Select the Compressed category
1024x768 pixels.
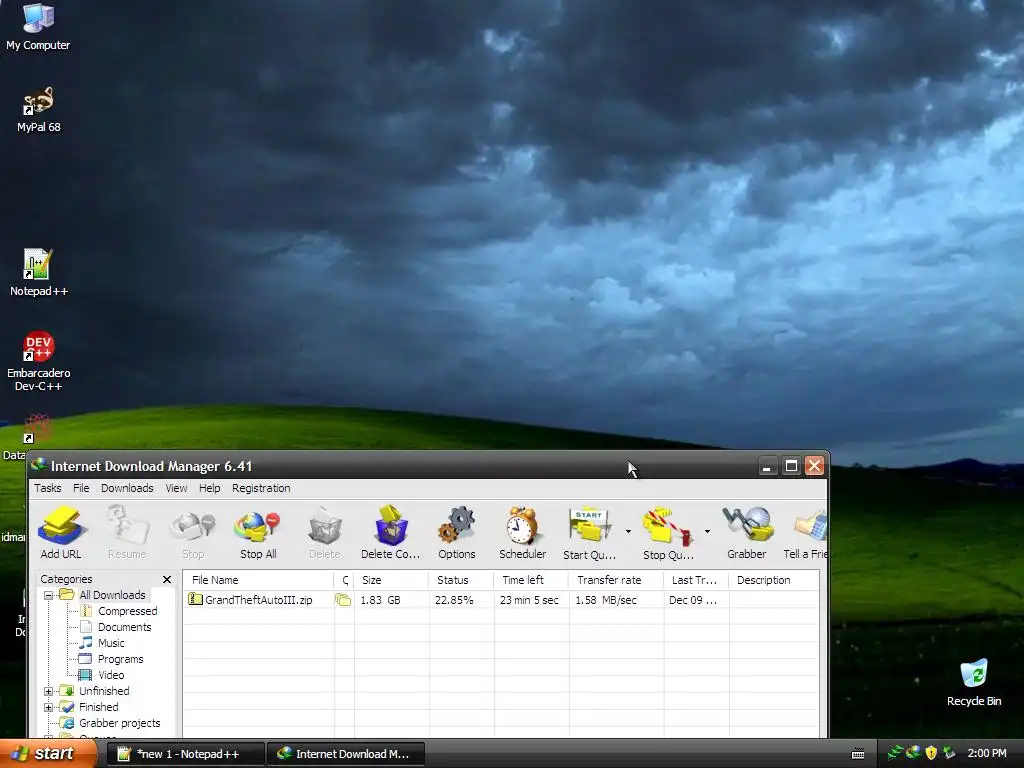(x=127, y=611)
